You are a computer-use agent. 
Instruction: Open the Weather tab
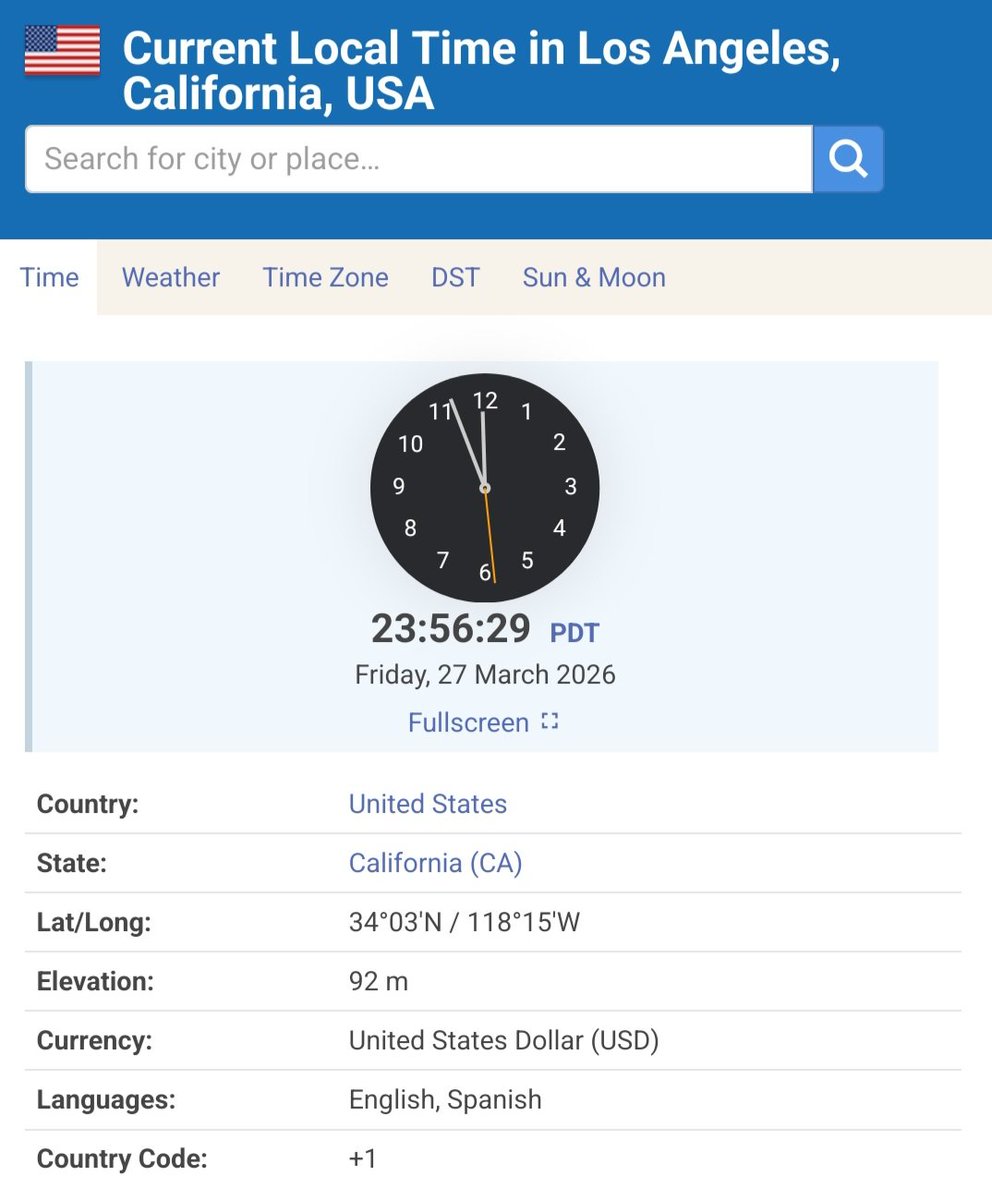(171, 277)
